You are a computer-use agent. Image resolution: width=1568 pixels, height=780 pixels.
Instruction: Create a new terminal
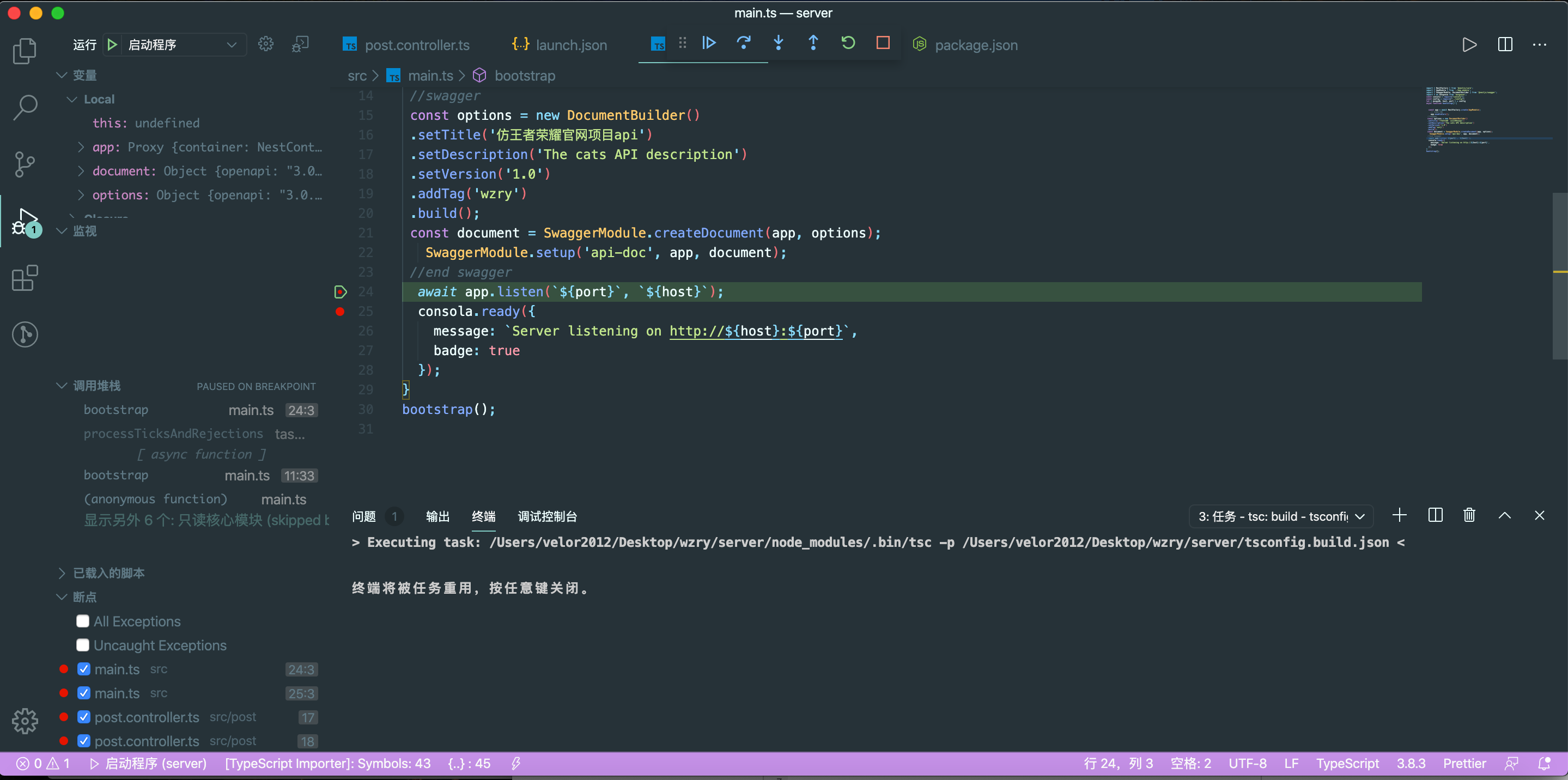[x=1400, y=515]
